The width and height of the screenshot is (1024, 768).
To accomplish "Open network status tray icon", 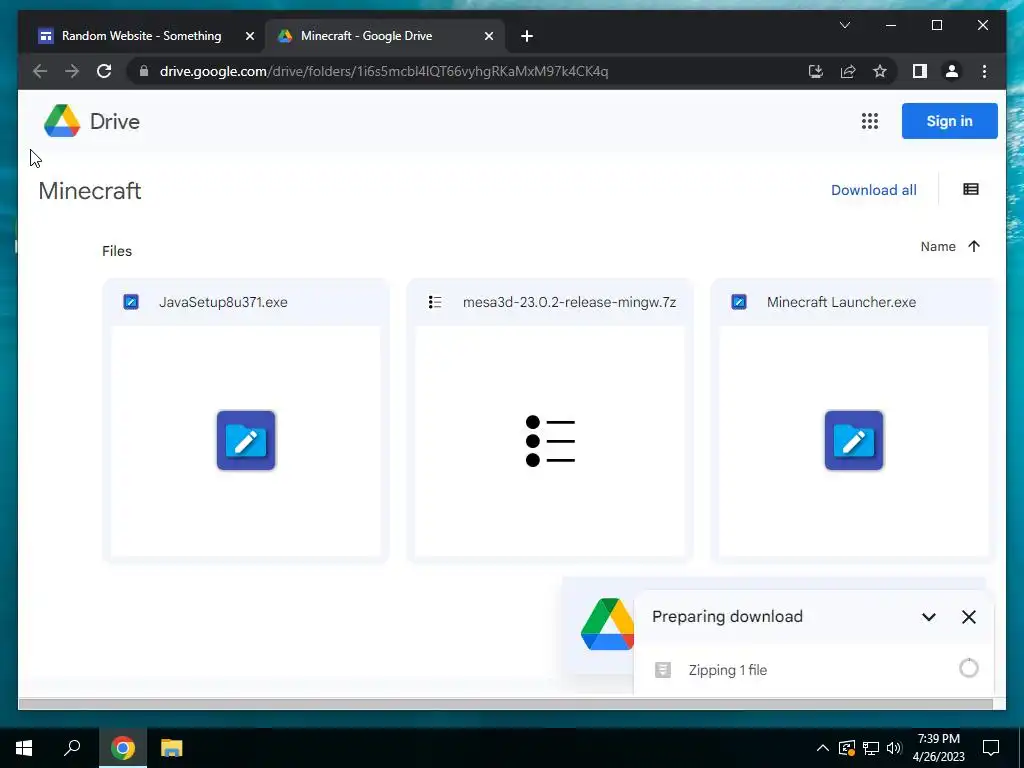I will click(x=871, y=748).
